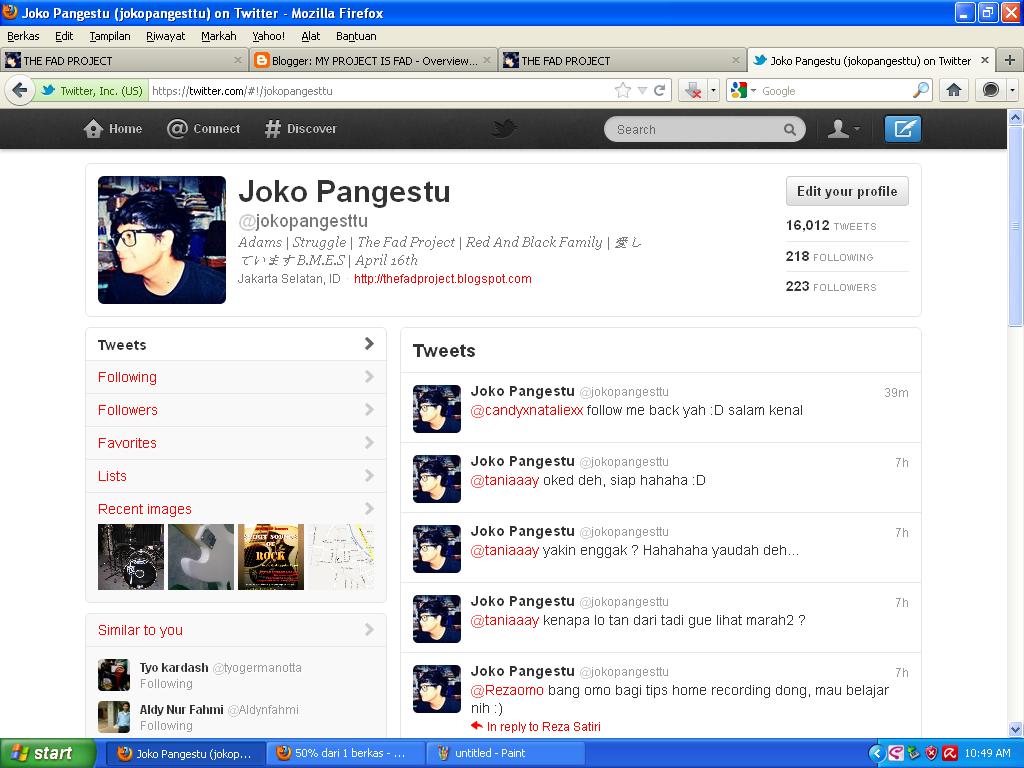Switch to untitled - Paint in taskbar
1024x768 pixels.
[505, 753]
